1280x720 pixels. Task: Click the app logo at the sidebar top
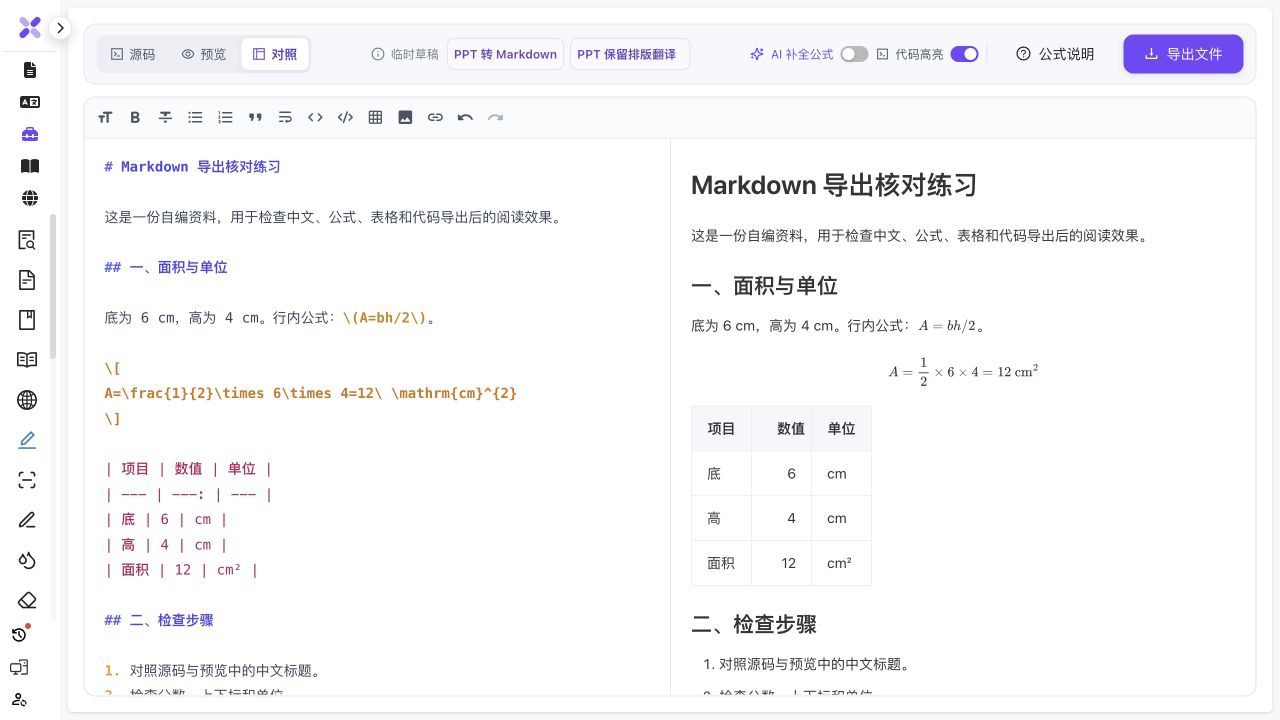click(x=30, y=28)
